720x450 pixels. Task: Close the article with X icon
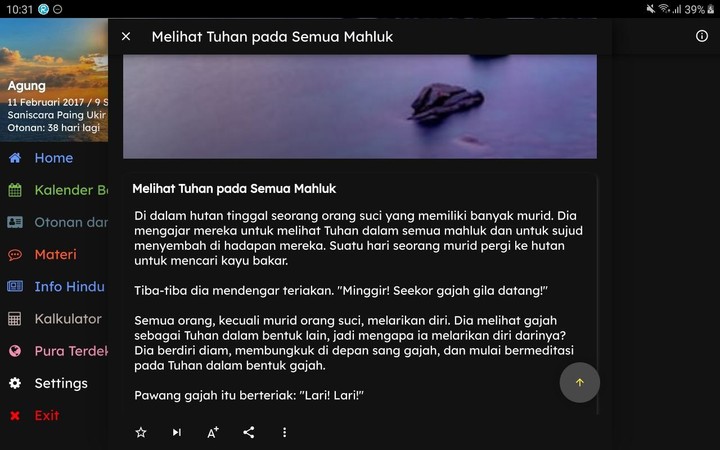coord(126,36)
